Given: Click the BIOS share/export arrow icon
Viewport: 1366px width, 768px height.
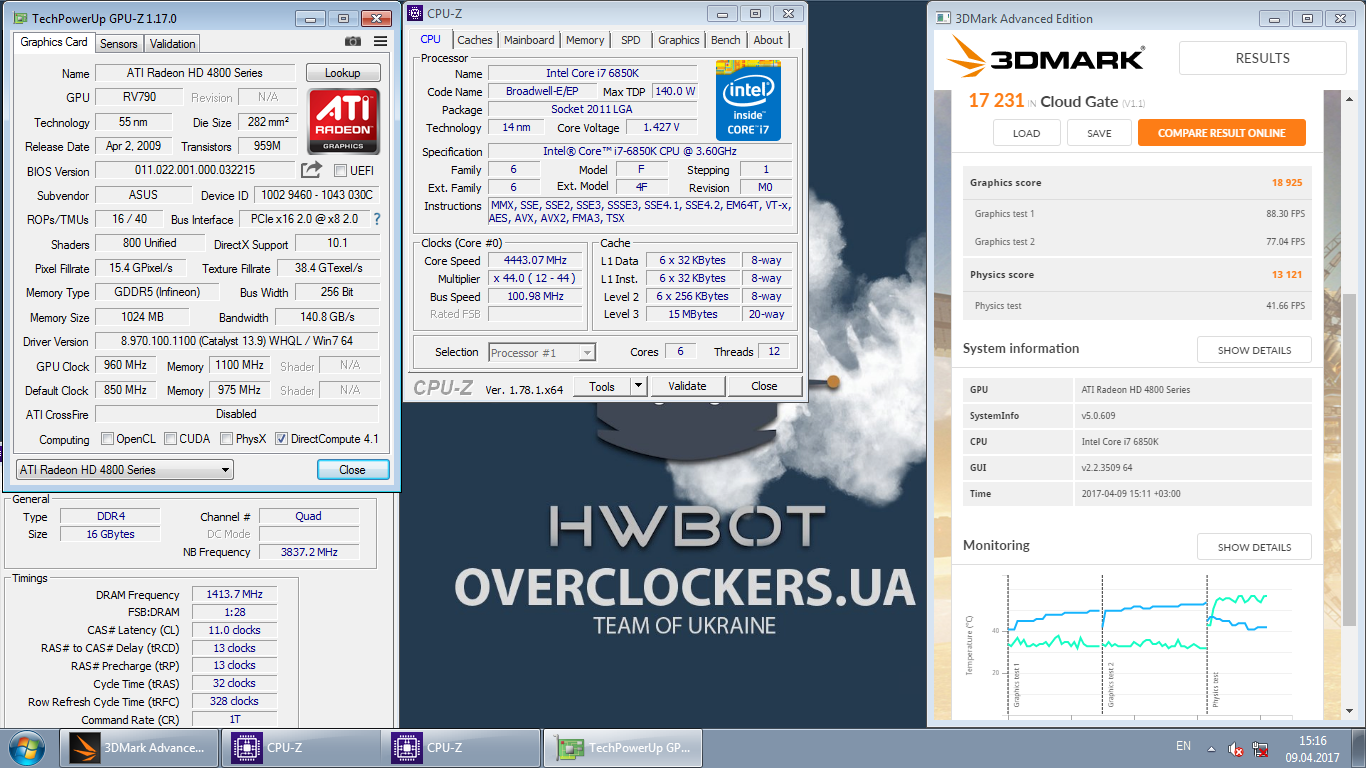Looking at the screenshot, I should click(x=312, y=170).
